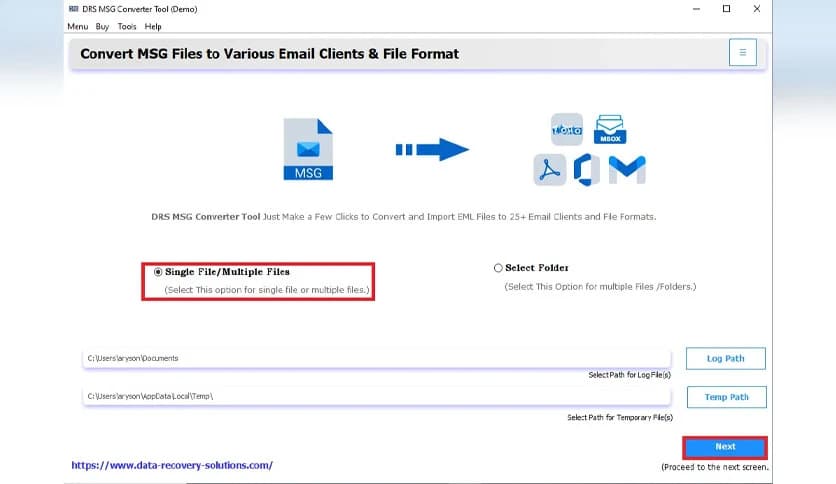836x484 pixels.
Task: Maximize the DRS MSG Converter window
Action: point(726,9)
